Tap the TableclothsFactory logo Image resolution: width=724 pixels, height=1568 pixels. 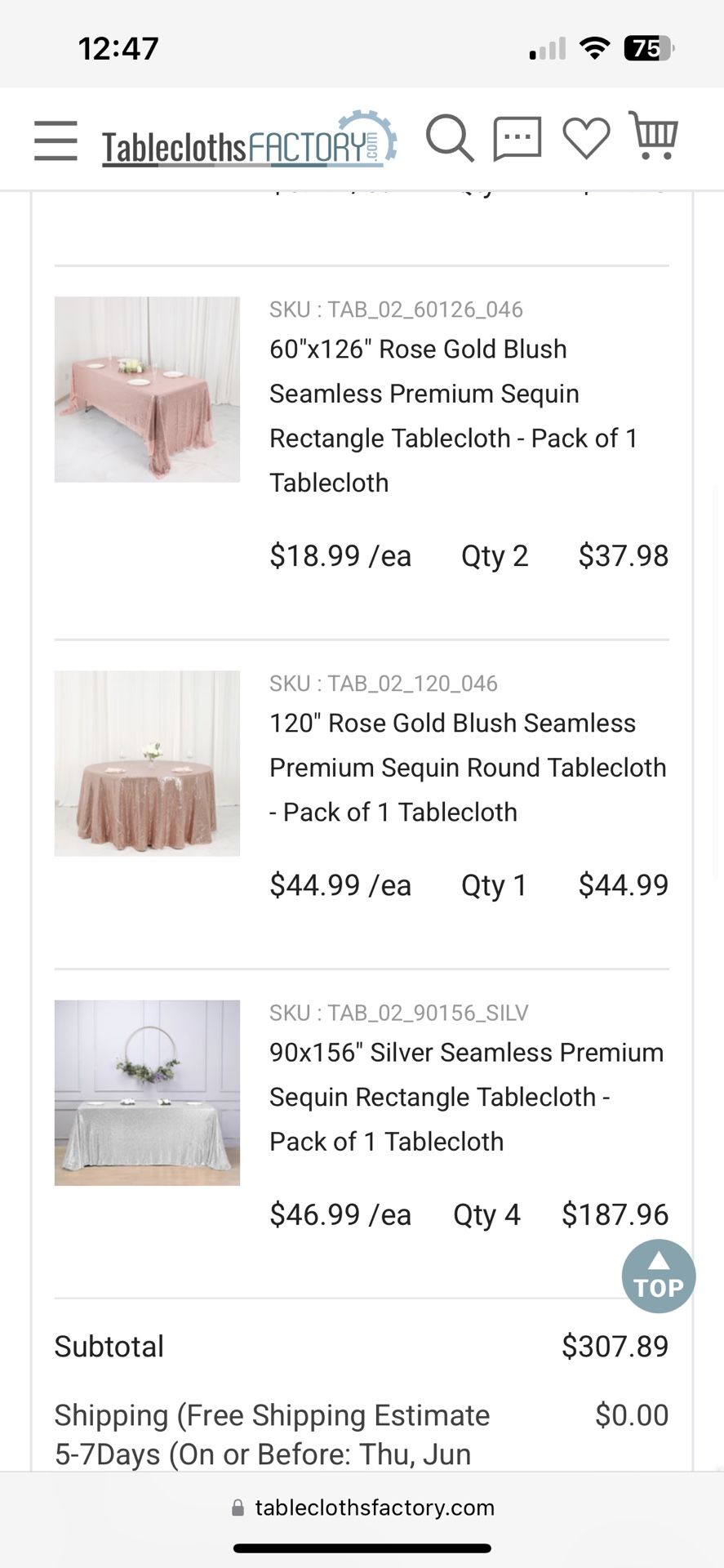(249, 142)
